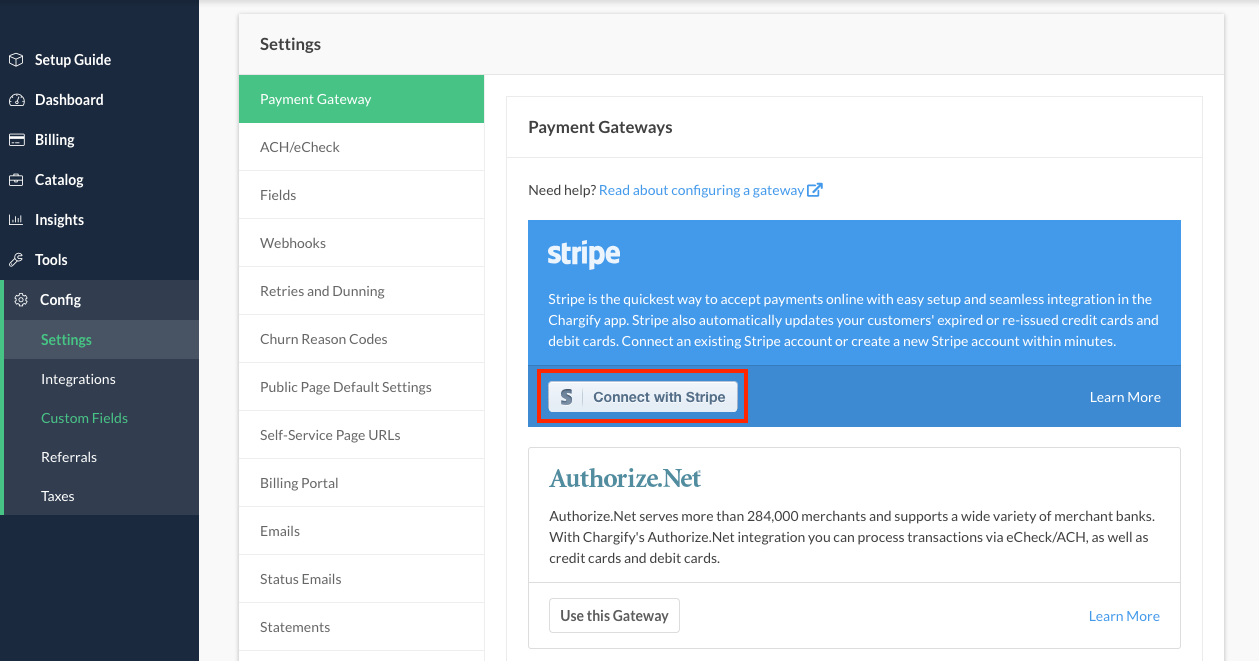
Task: Click the Tools wrench icon
Action: coord(16,260)
